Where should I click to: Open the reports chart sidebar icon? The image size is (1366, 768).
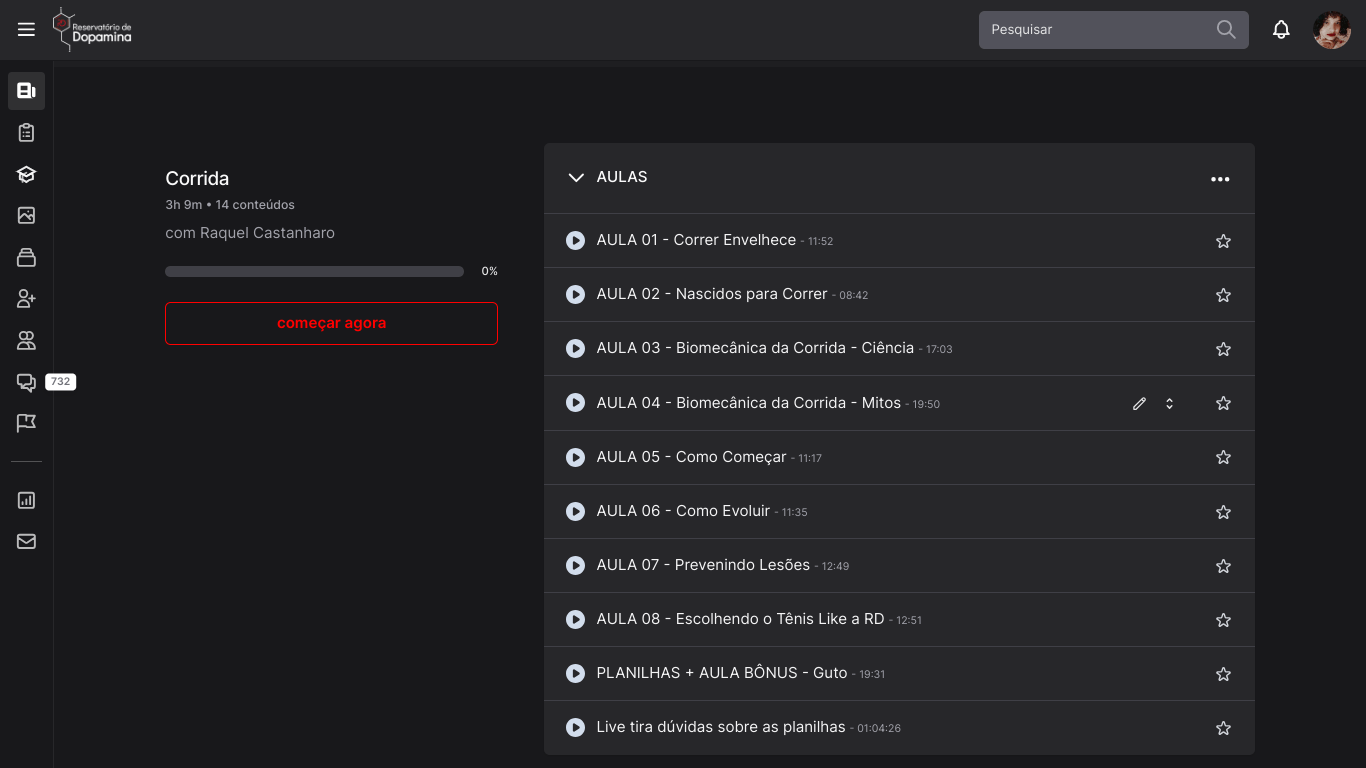tap(26, 500)
